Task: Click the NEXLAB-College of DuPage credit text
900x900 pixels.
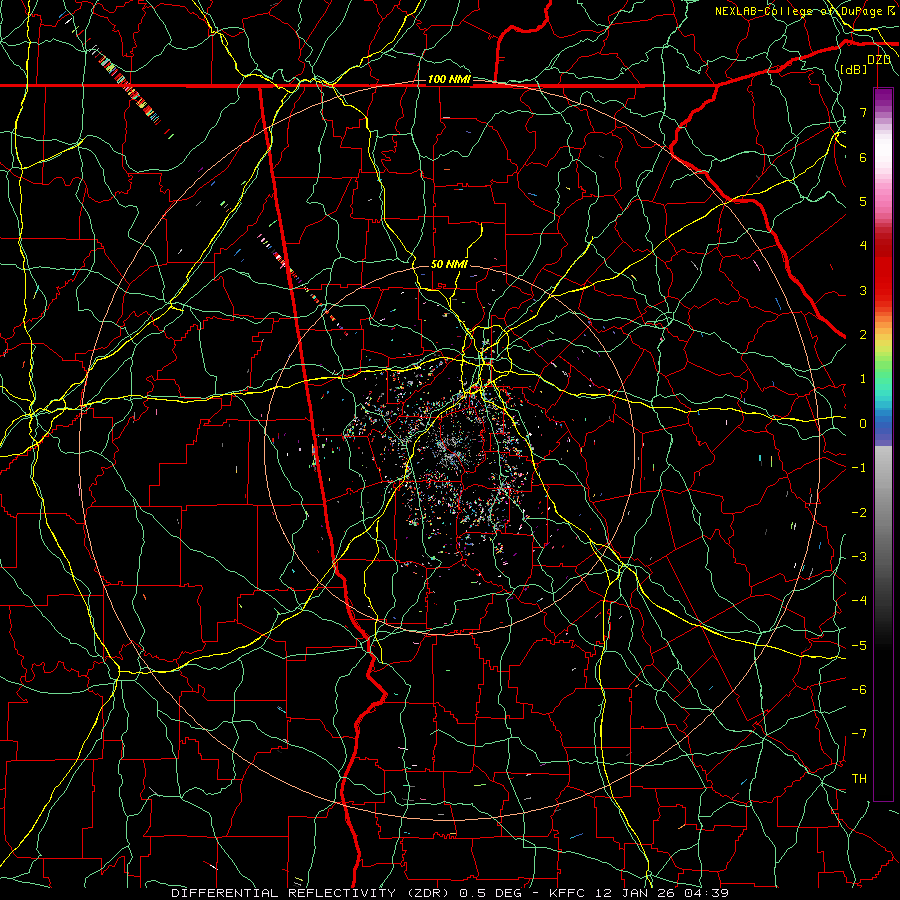Action: point(805,11)
